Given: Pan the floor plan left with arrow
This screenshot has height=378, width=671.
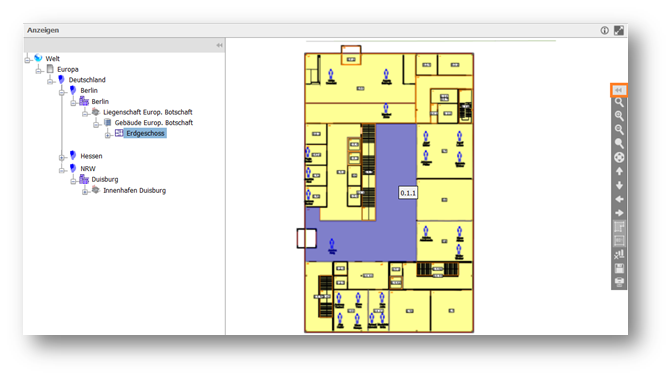Looking at the screenshot, I should click(x=619, y=199).
